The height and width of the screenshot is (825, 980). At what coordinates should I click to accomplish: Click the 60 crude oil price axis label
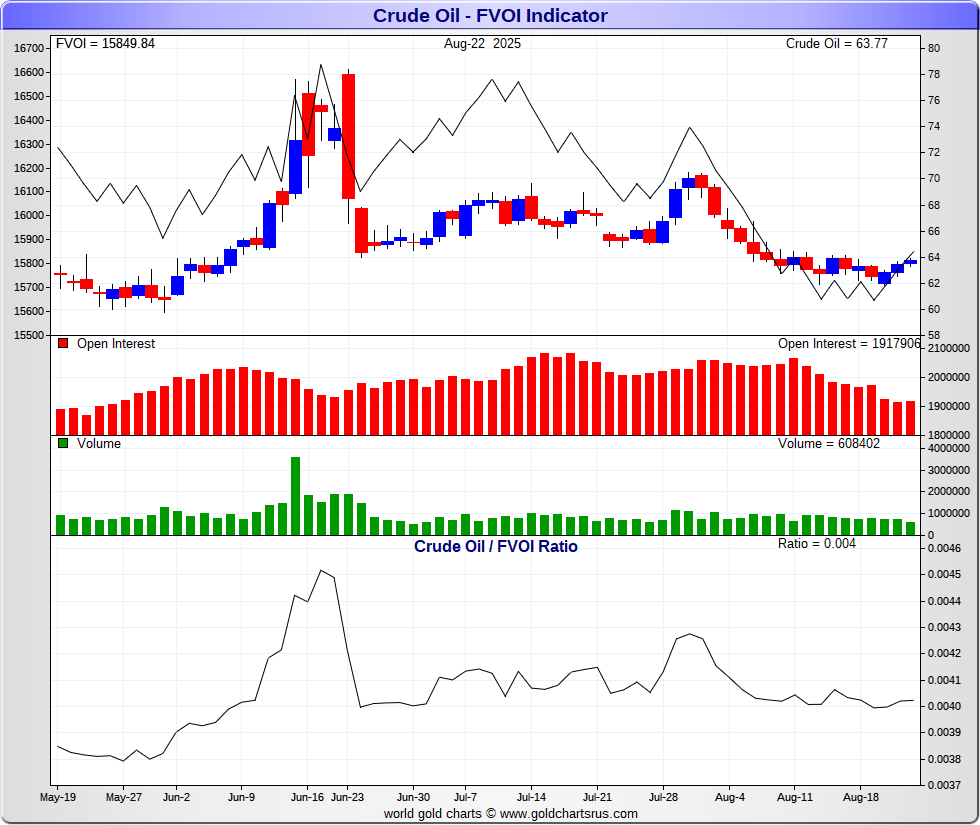[934, 309]
